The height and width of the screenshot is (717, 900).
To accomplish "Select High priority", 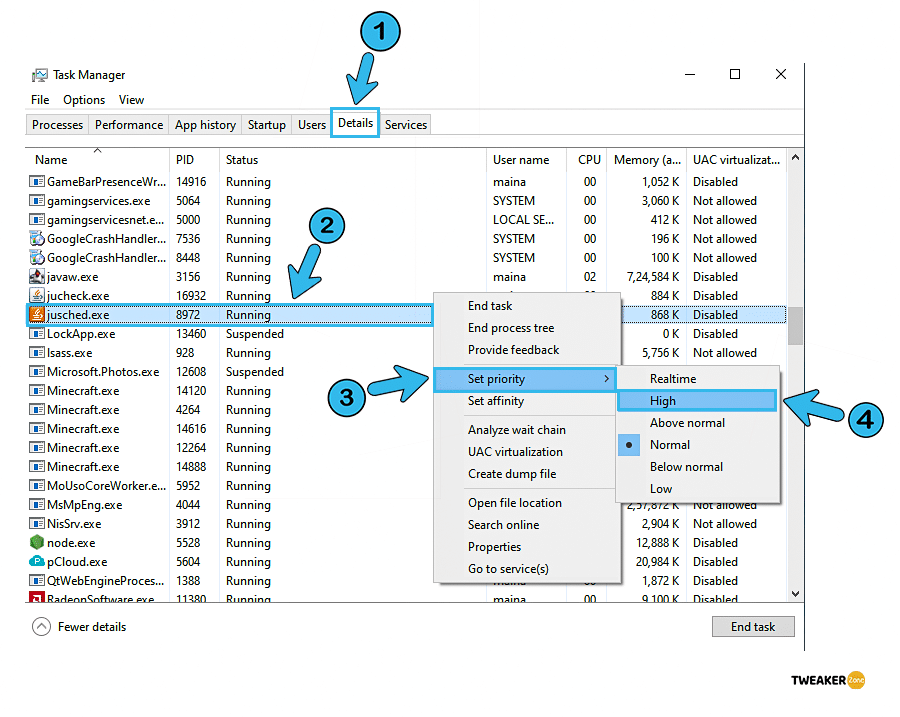I will (x=697, y=401).
